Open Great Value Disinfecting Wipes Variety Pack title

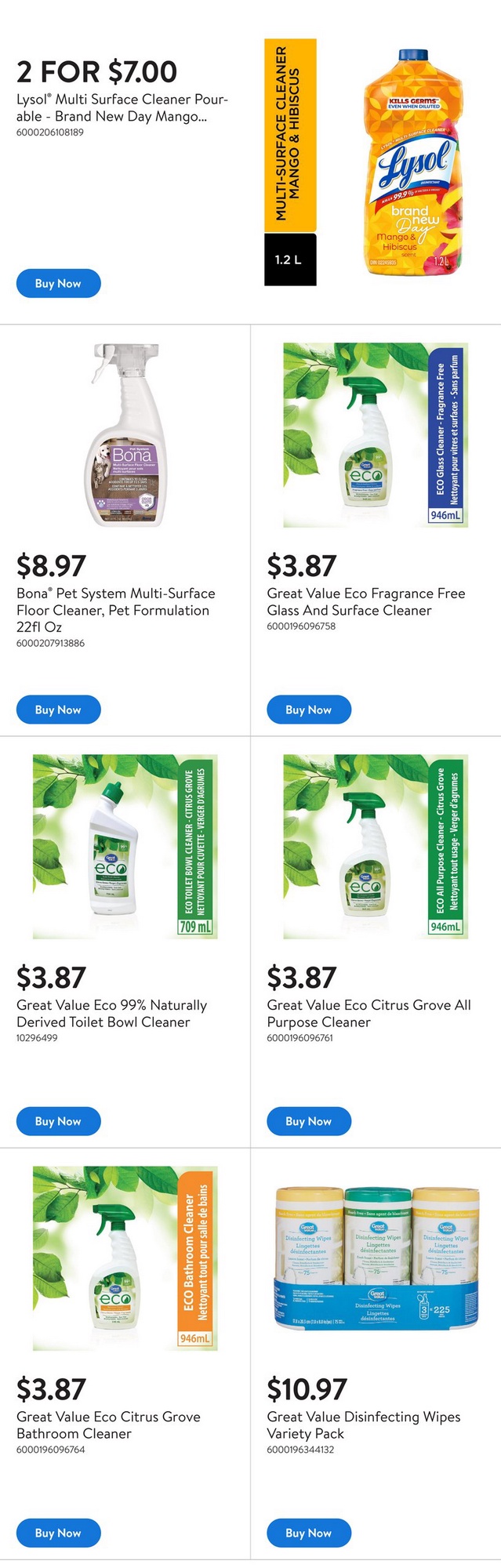(364, 1425)
